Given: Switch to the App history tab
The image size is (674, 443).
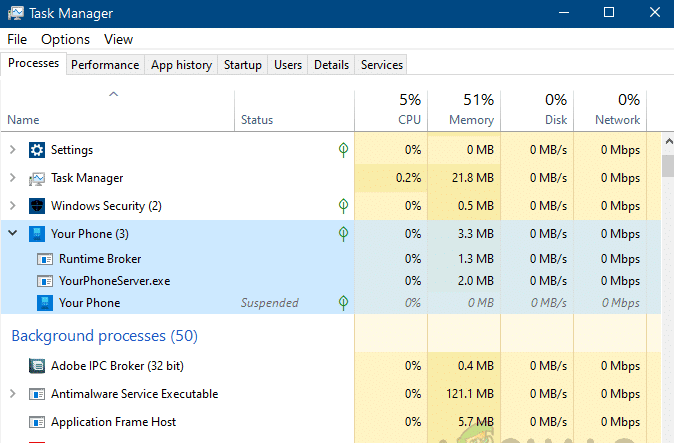Looking at the screenshot, I should coord(181,65).
